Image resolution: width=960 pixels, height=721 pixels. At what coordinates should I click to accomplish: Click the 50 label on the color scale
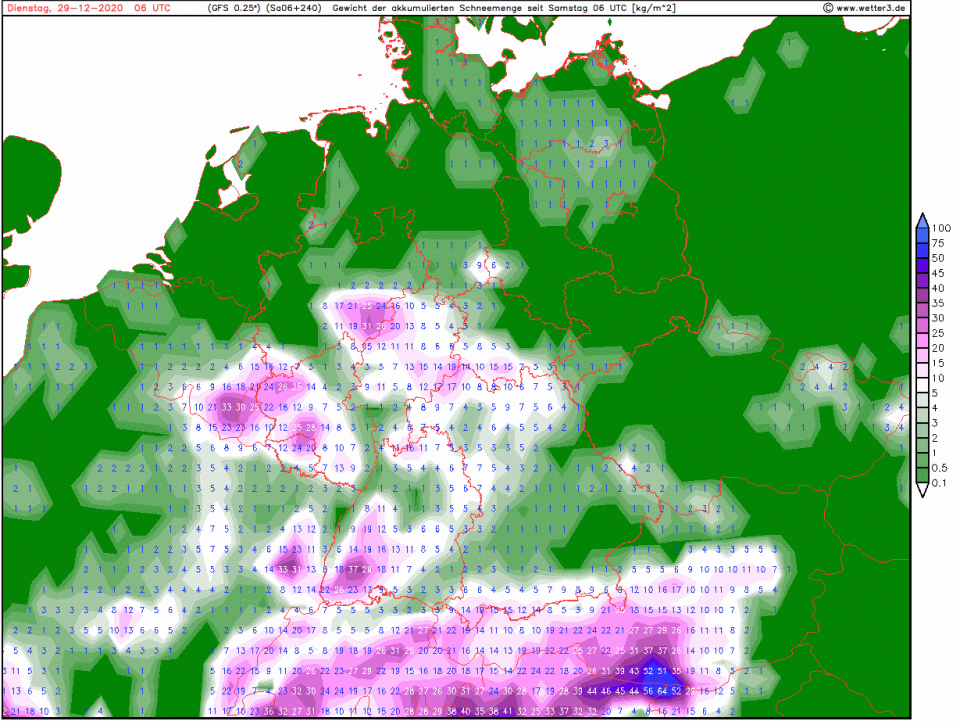click(938, 258)
